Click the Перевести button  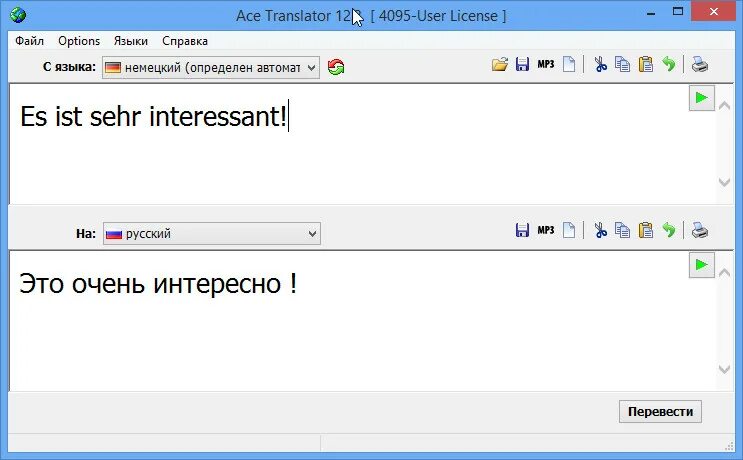click(x=660, y=412)
